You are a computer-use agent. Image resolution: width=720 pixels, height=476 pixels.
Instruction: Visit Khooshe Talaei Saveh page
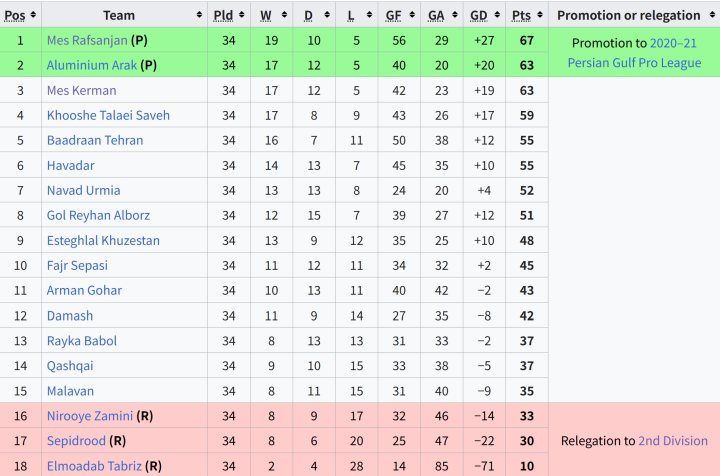pos(108,115)
